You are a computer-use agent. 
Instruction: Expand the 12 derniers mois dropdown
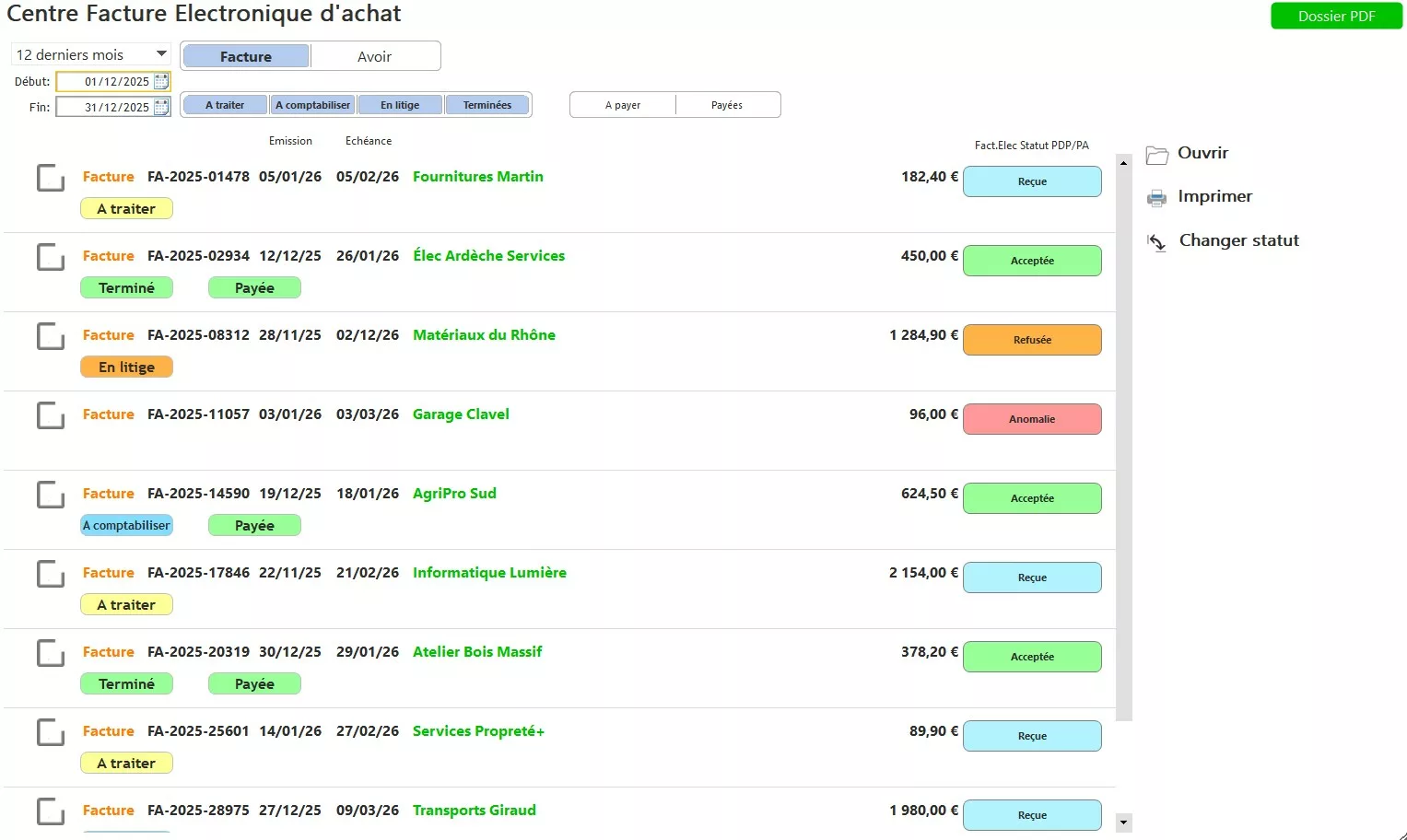161,54
